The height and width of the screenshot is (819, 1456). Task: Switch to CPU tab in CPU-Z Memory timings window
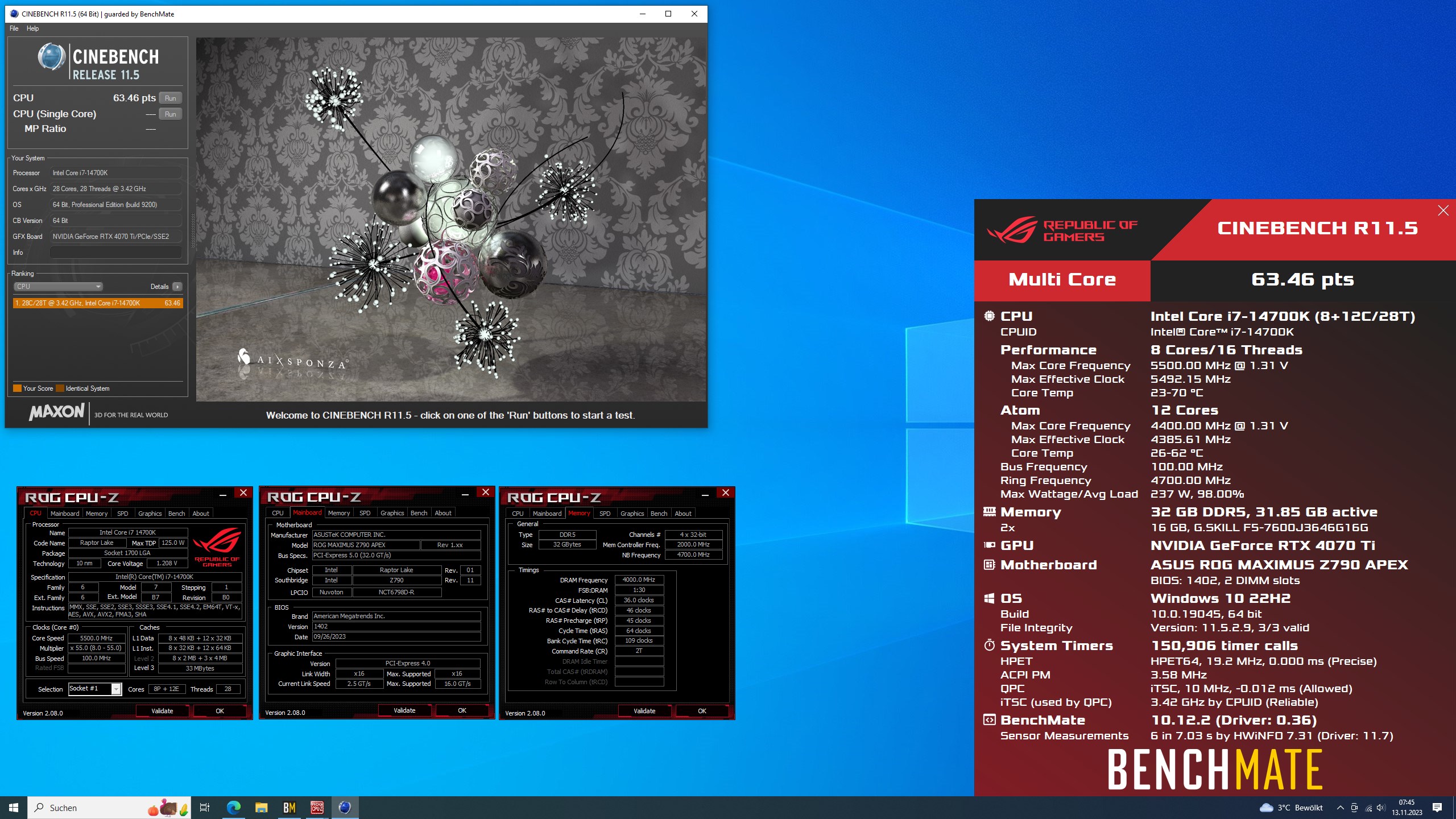tap(518, 514)
